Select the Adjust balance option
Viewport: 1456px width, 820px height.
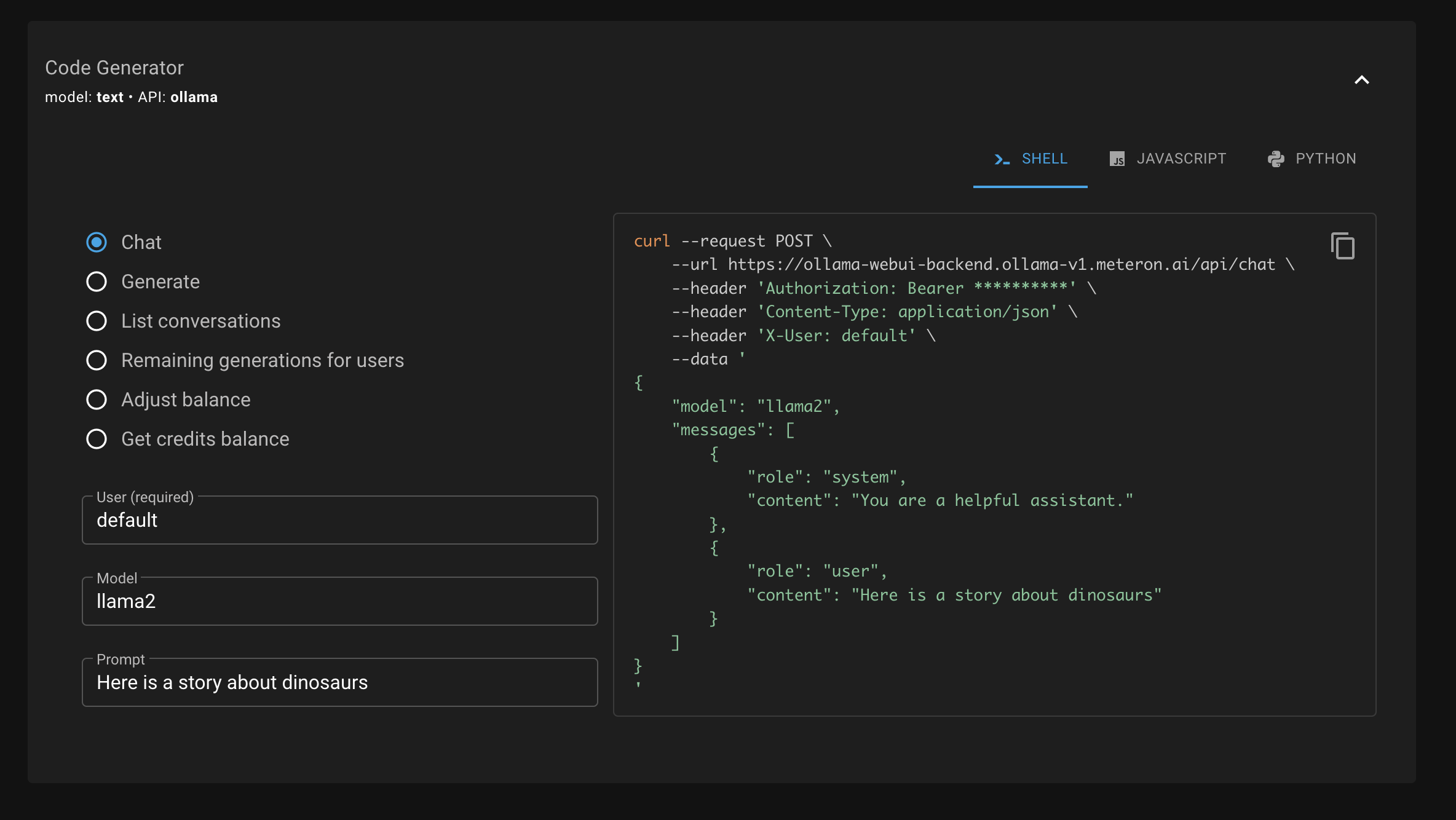[x=97, y=400]
